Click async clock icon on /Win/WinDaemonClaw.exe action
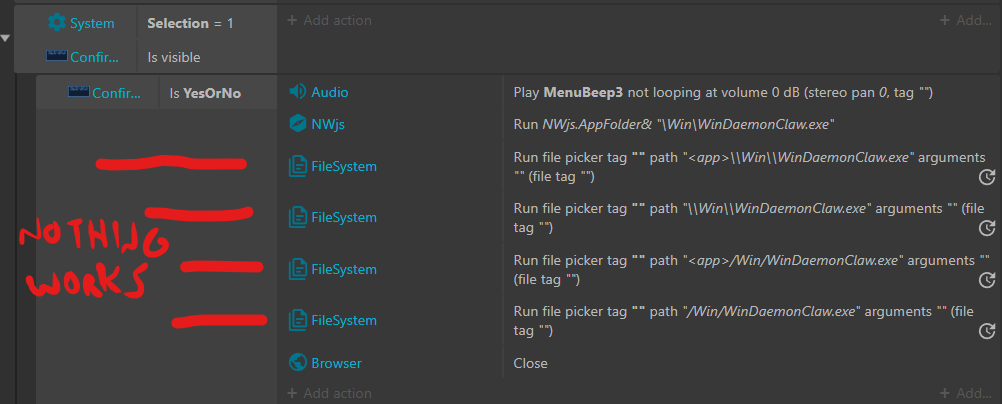 pyautogui.click(x=985, y=331)
